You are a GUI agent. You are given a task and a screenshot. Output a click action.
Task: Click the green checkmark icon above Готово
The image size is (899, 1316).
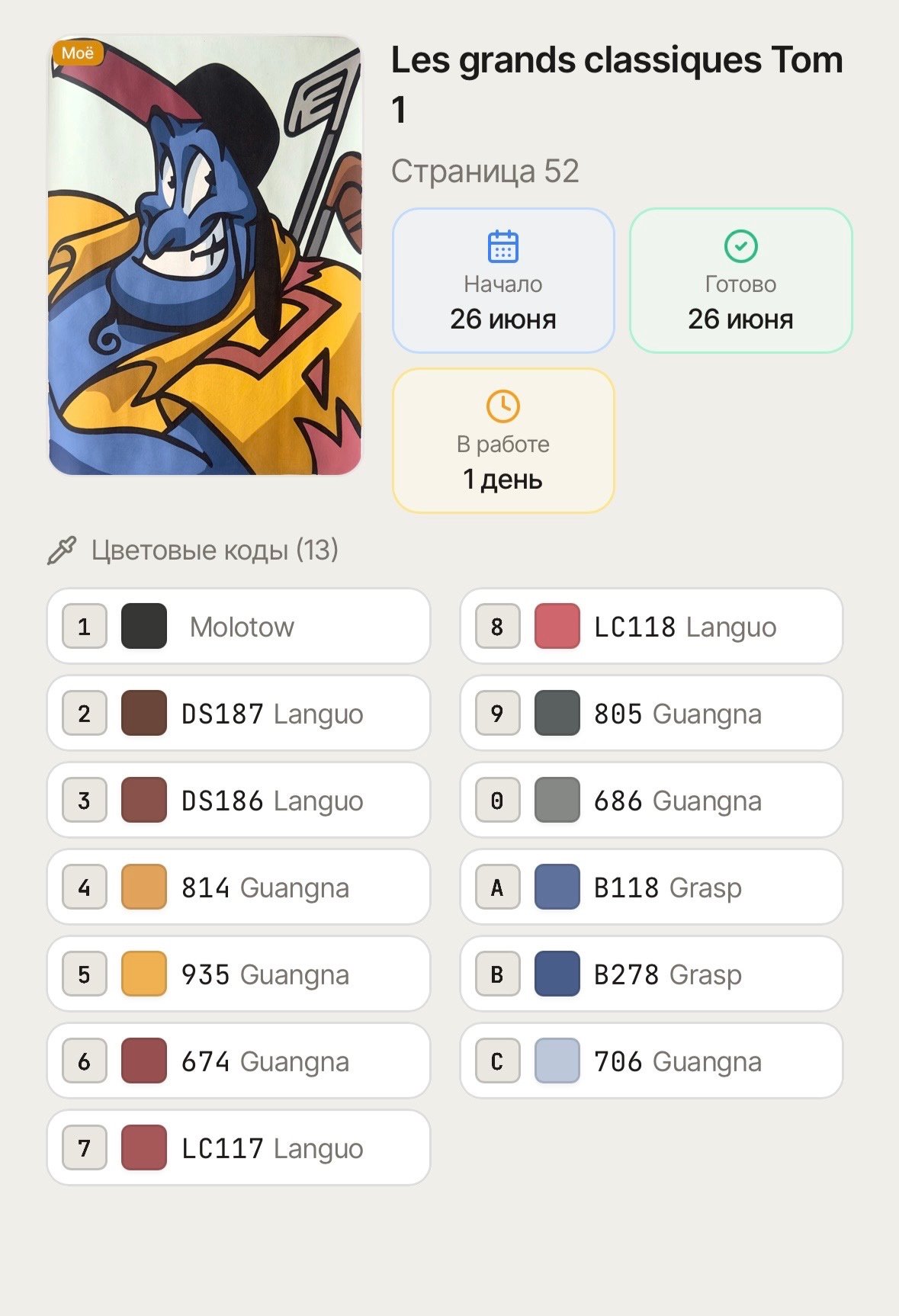(740, 246)
